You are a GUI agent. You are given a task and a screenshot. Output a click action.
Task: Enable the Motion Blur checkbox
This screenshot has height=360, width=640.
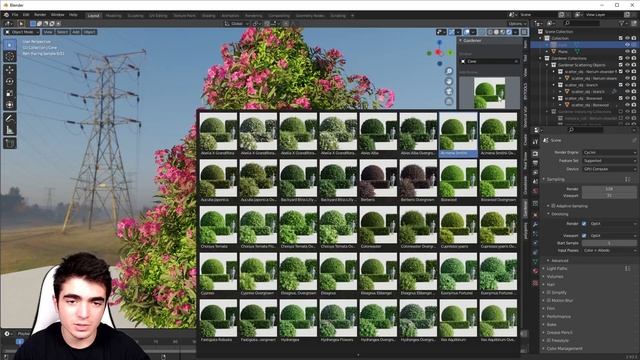pos(549,300)
